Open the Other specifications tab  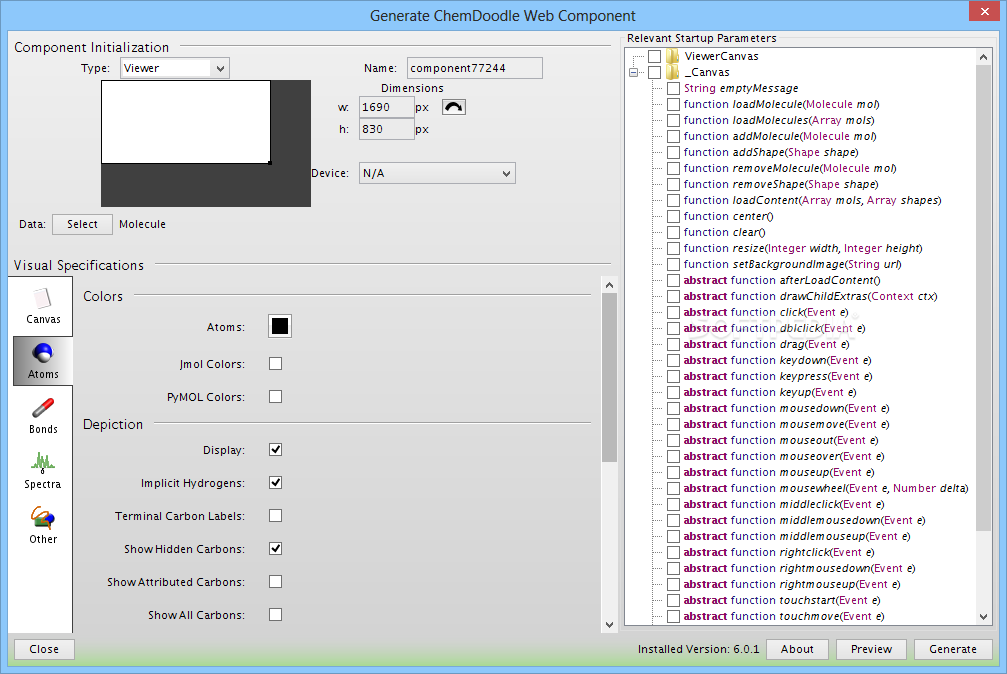coord(42,526)
